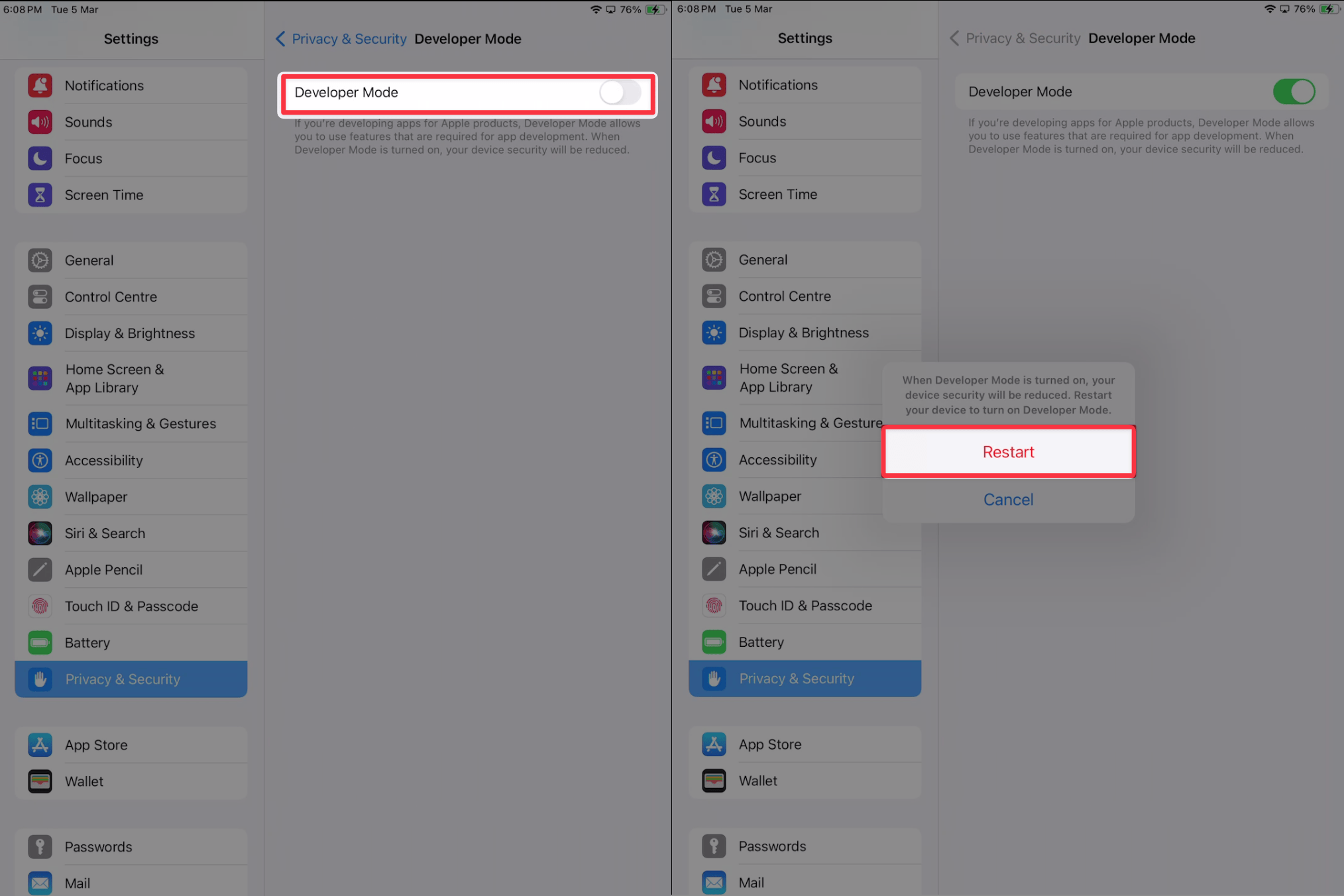Cancel the Developer Mode restart prompt
This screenshot has width=1344, height=896.
point(1007,499)
